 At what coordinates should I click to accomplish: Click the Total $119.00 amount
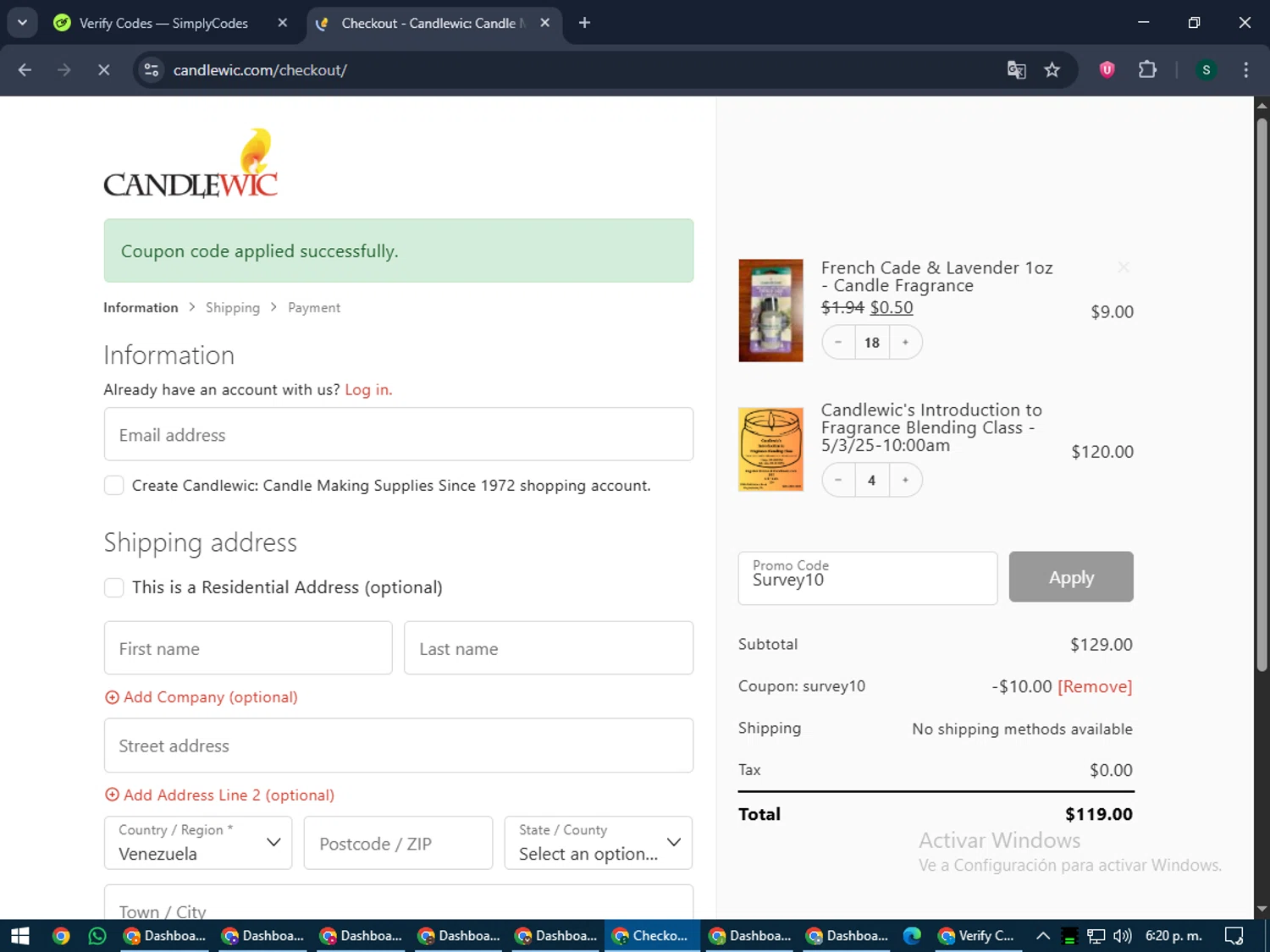click(1099, 814)
